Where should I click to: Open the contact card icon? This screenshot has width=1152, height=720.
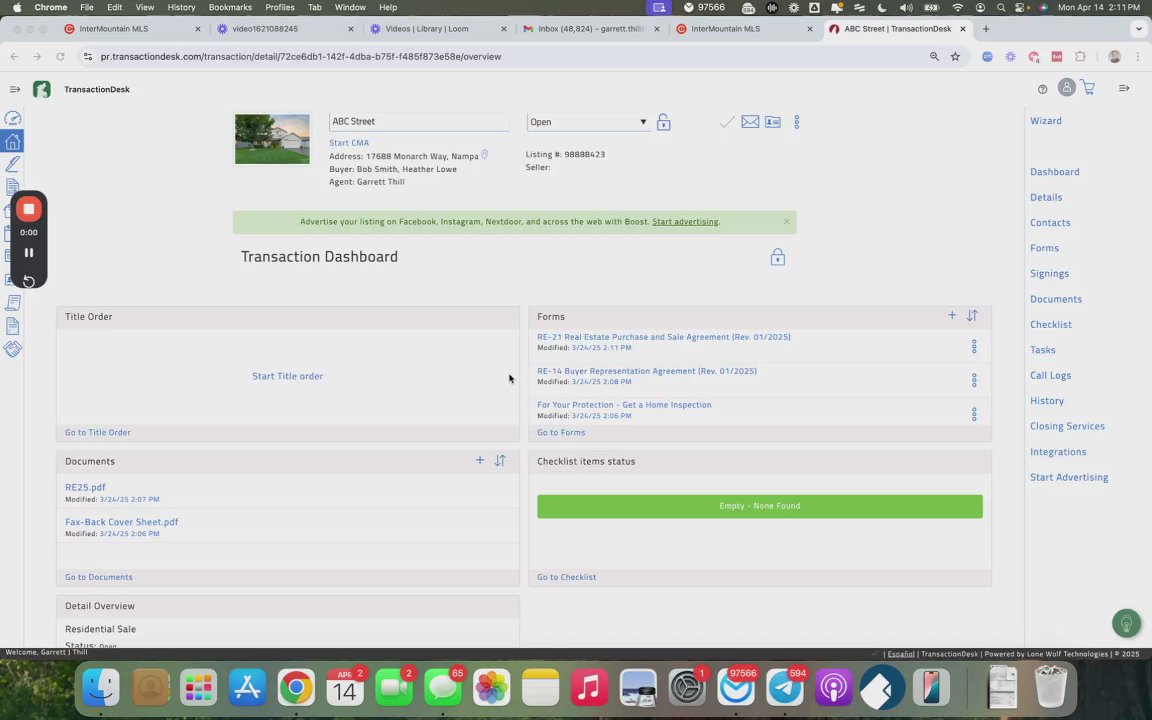773,122
